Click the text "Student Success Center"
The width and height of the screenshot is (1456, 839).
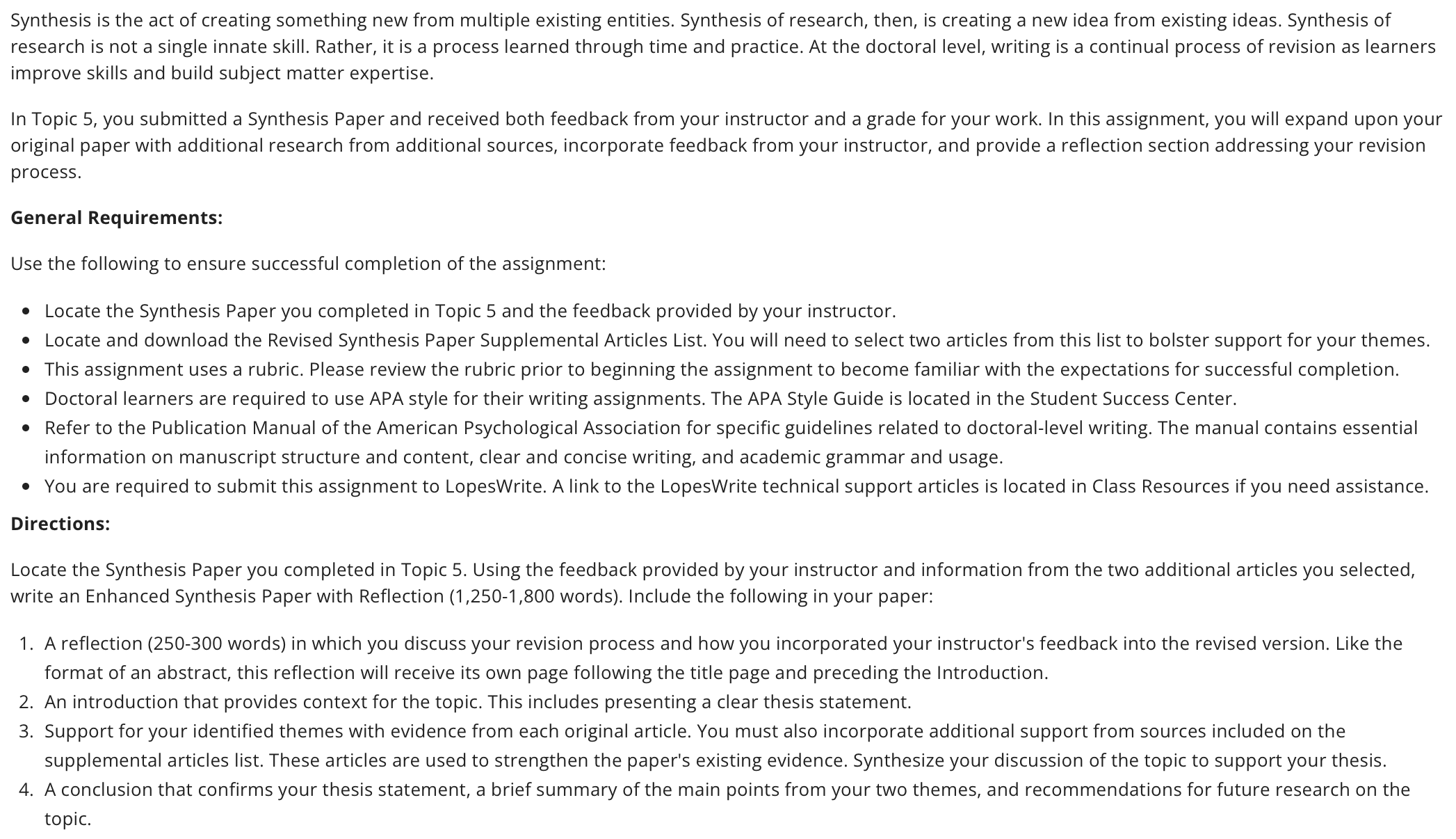(x=1131, y=399)
